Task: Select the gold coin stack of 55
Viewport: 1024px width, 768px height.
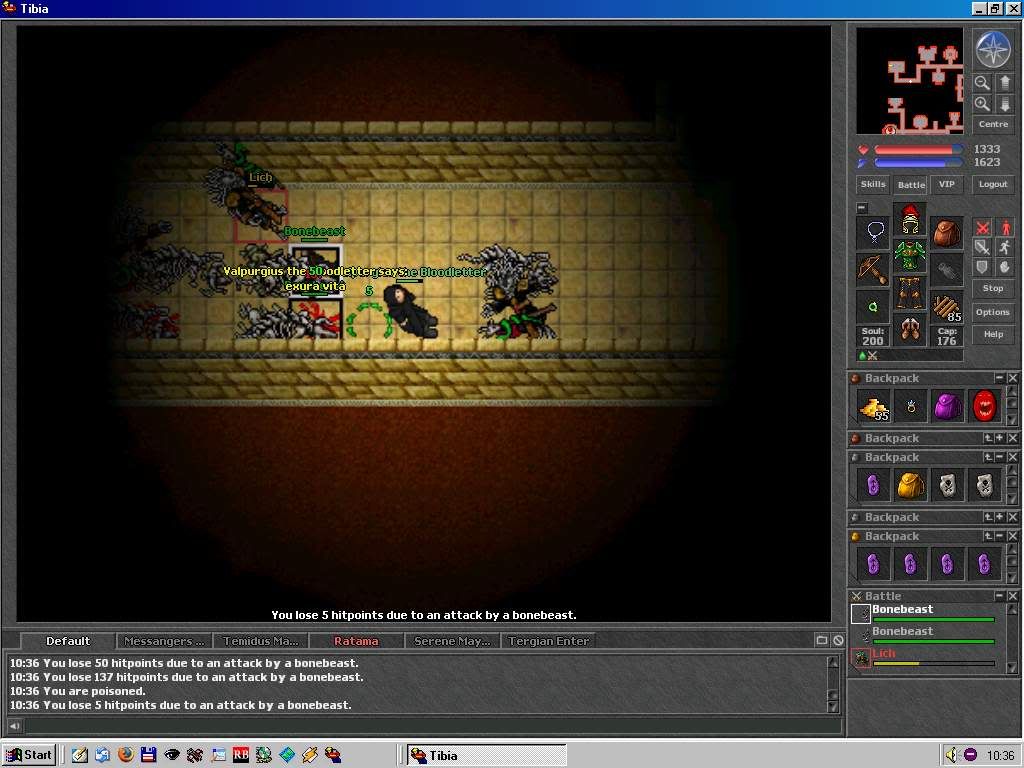Action: click(874, 407)
